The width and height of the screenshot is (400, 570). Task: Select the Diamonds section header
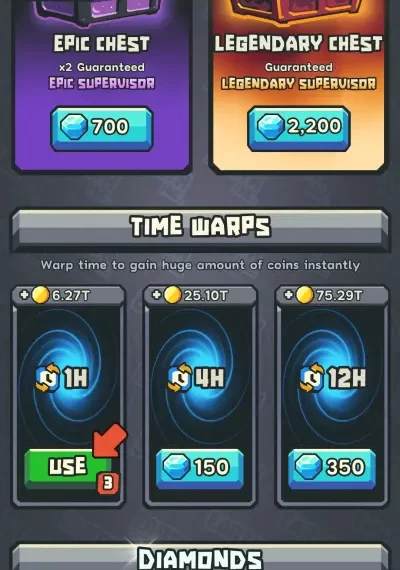tap(200, 557)
